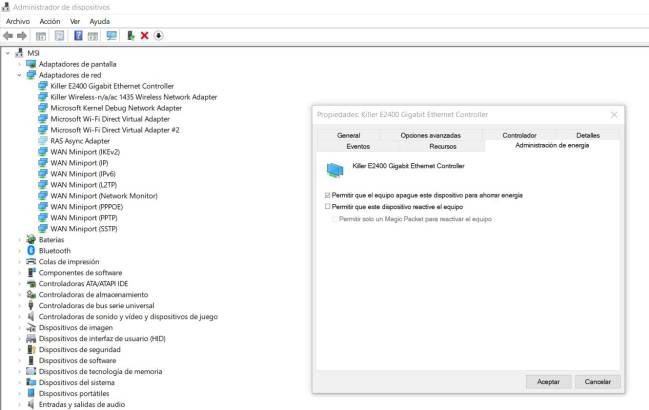649x410 pixels.
Task: Select WAN Miniport (L2TP)
Action: [x=84, y=185]
